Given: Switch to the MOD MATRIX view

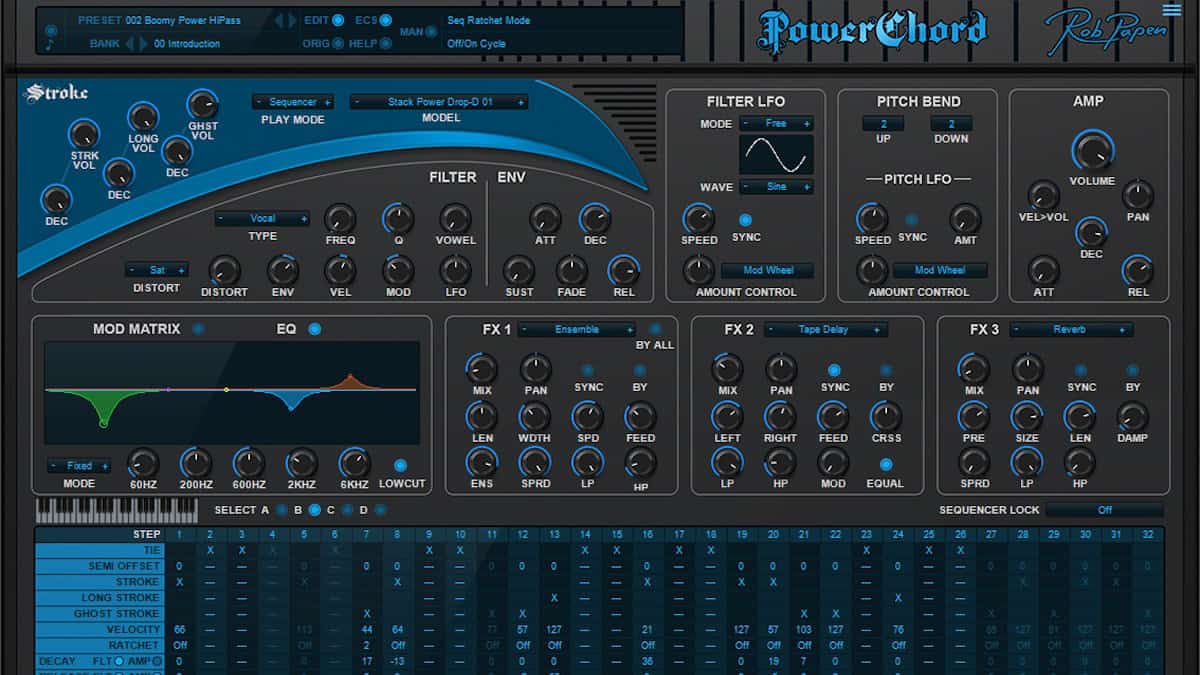Looking at the screenshot, I should point(198,329).
